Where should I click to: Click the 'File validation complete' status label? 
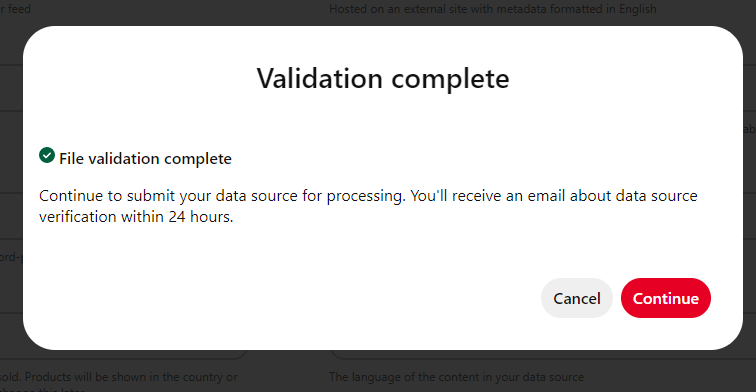pos(145,159)
